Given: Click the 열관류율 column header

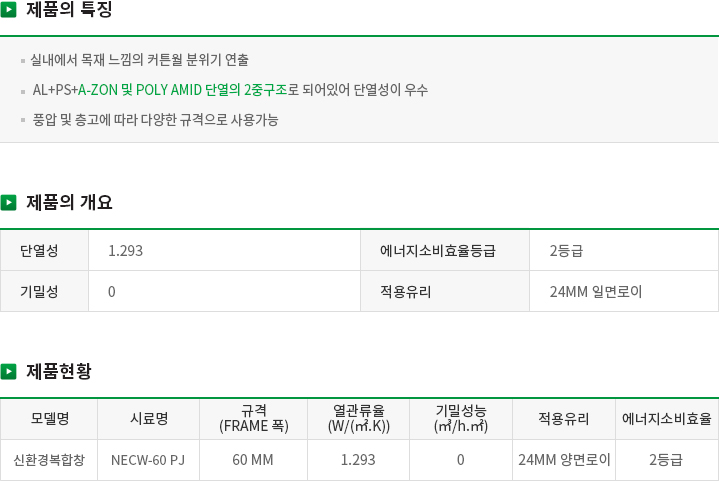Looking at the screenshot, I should 359,419.
